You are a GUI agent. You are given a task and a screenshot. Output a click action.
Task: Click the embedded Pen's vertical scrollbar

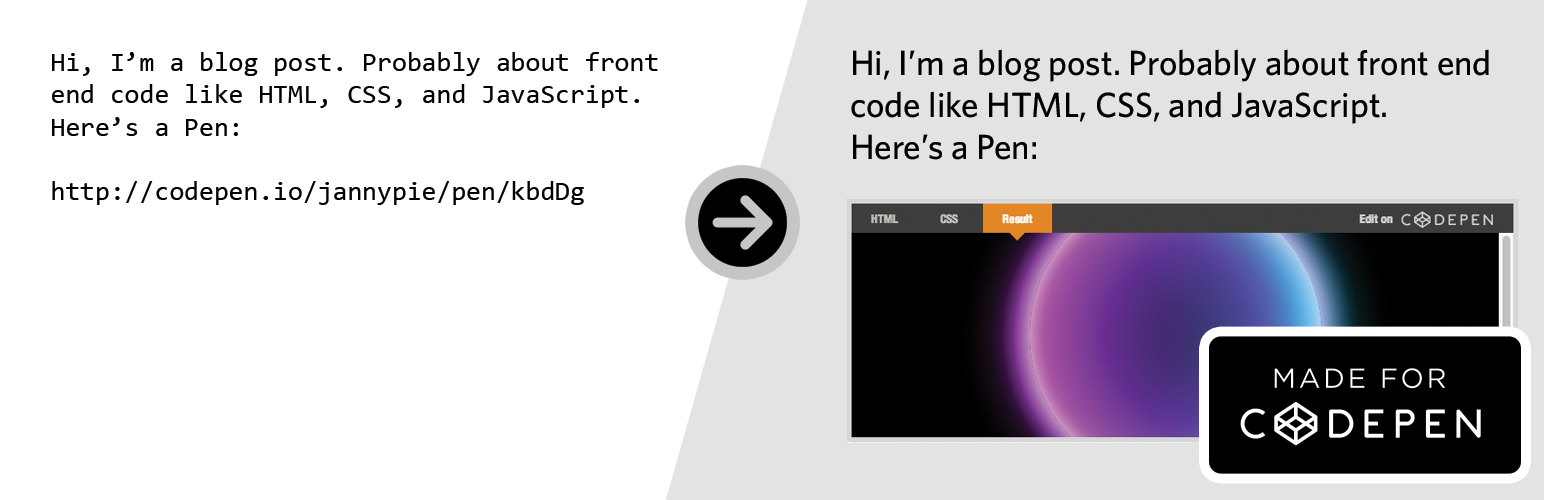1506,282
